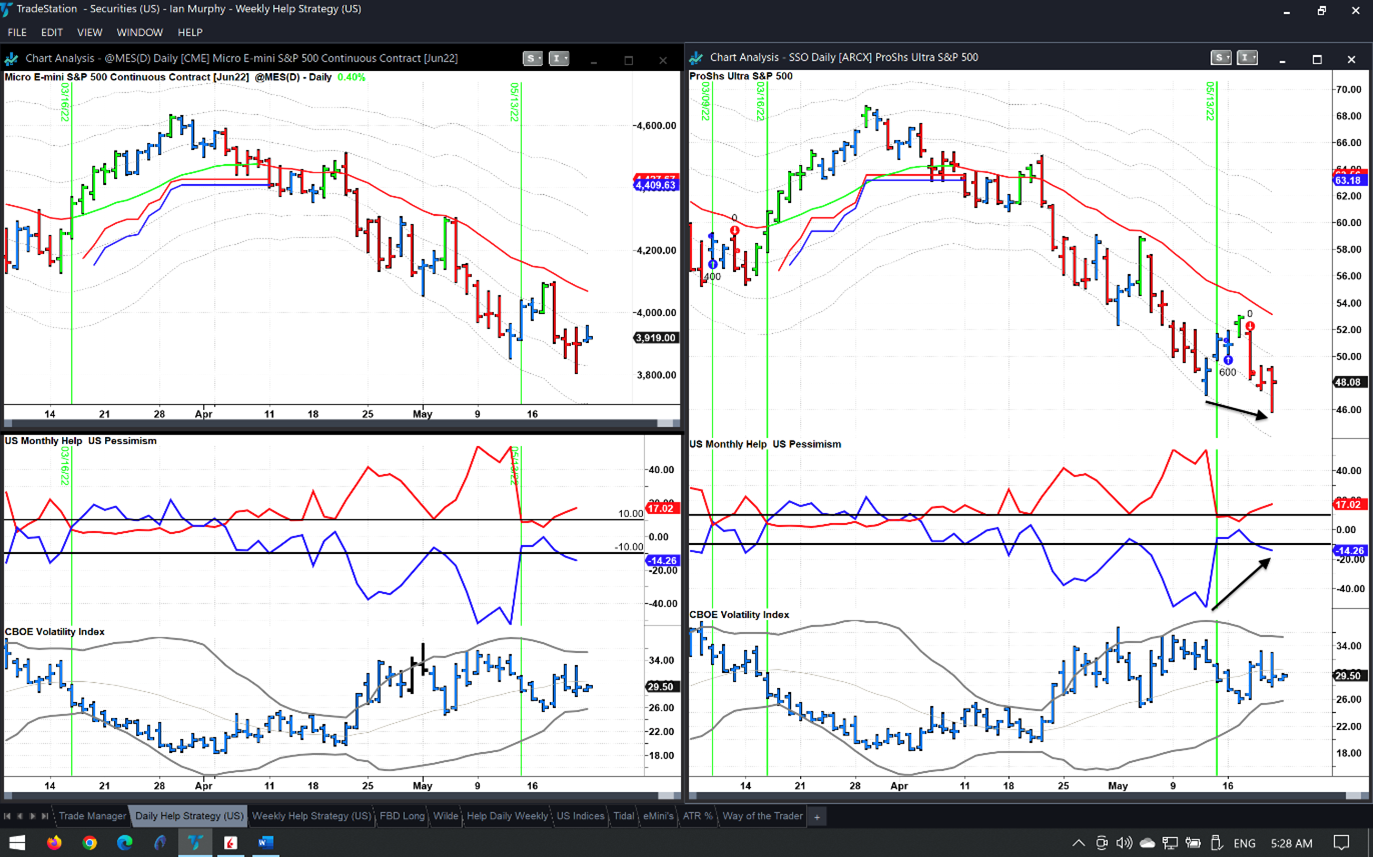The width and height of the screenshot is (1373, 857).
Task: Jump to first workspace tab arrow
Action: pyautogui.click(x=8, y=816)
